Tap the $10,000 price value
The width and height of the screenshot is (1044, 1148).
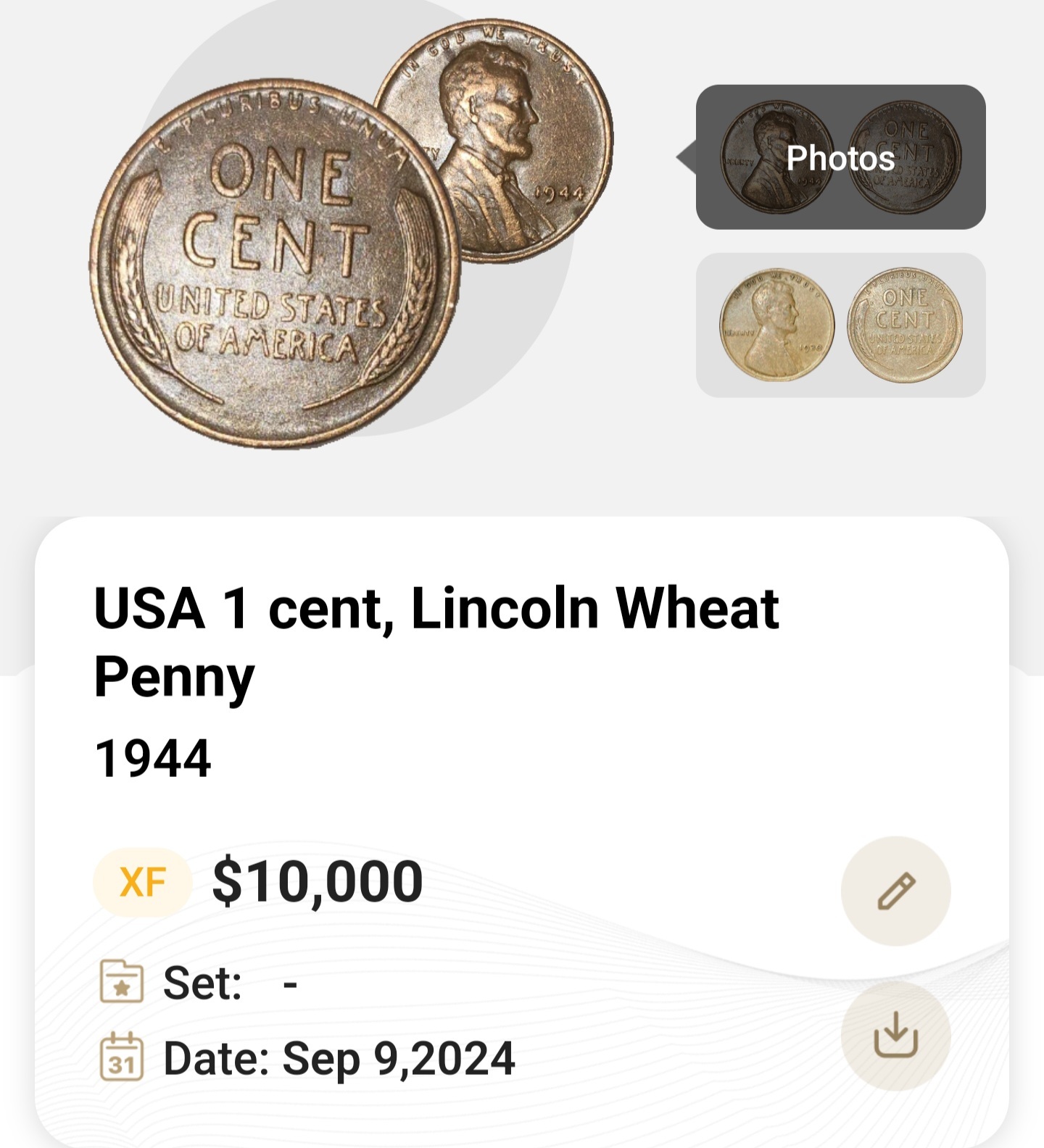click(x=318, y=882)
